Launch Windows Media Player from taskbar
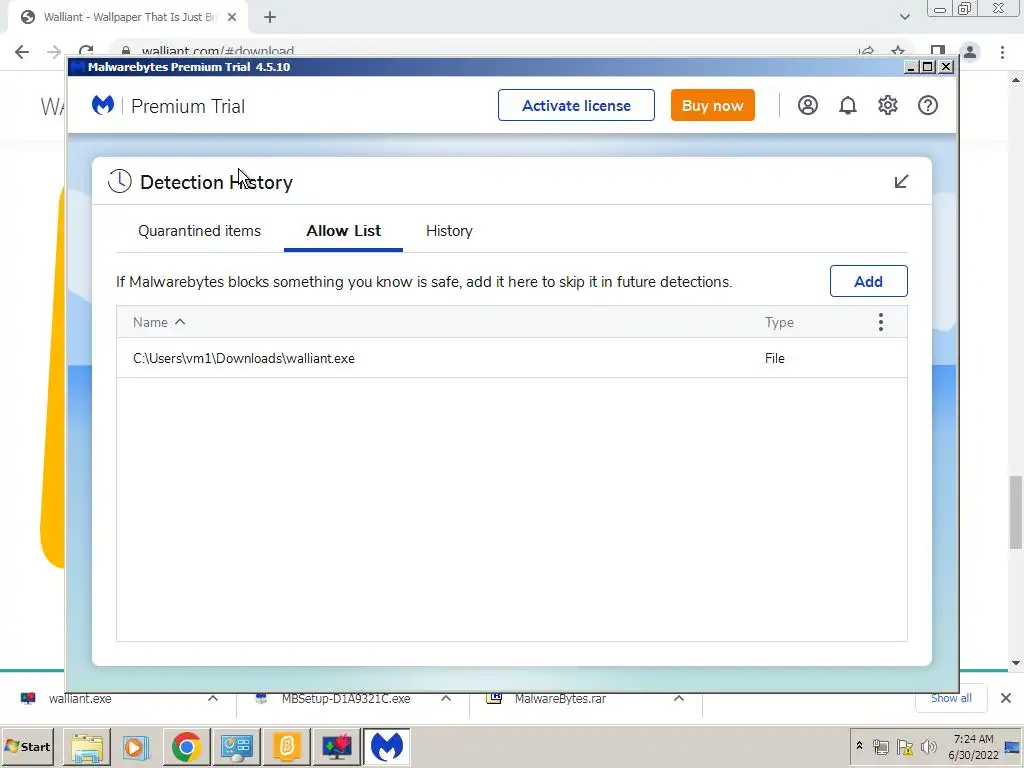 click(136, 746)
